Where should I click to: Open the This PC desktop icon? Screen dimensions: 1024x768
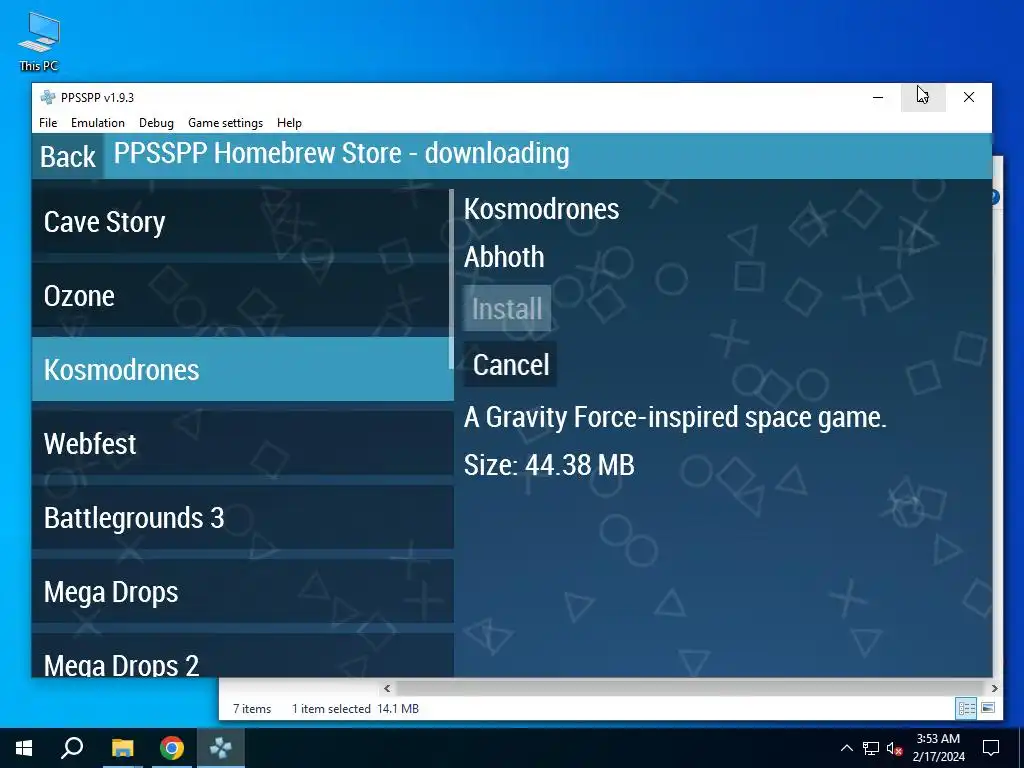(39, 40)
